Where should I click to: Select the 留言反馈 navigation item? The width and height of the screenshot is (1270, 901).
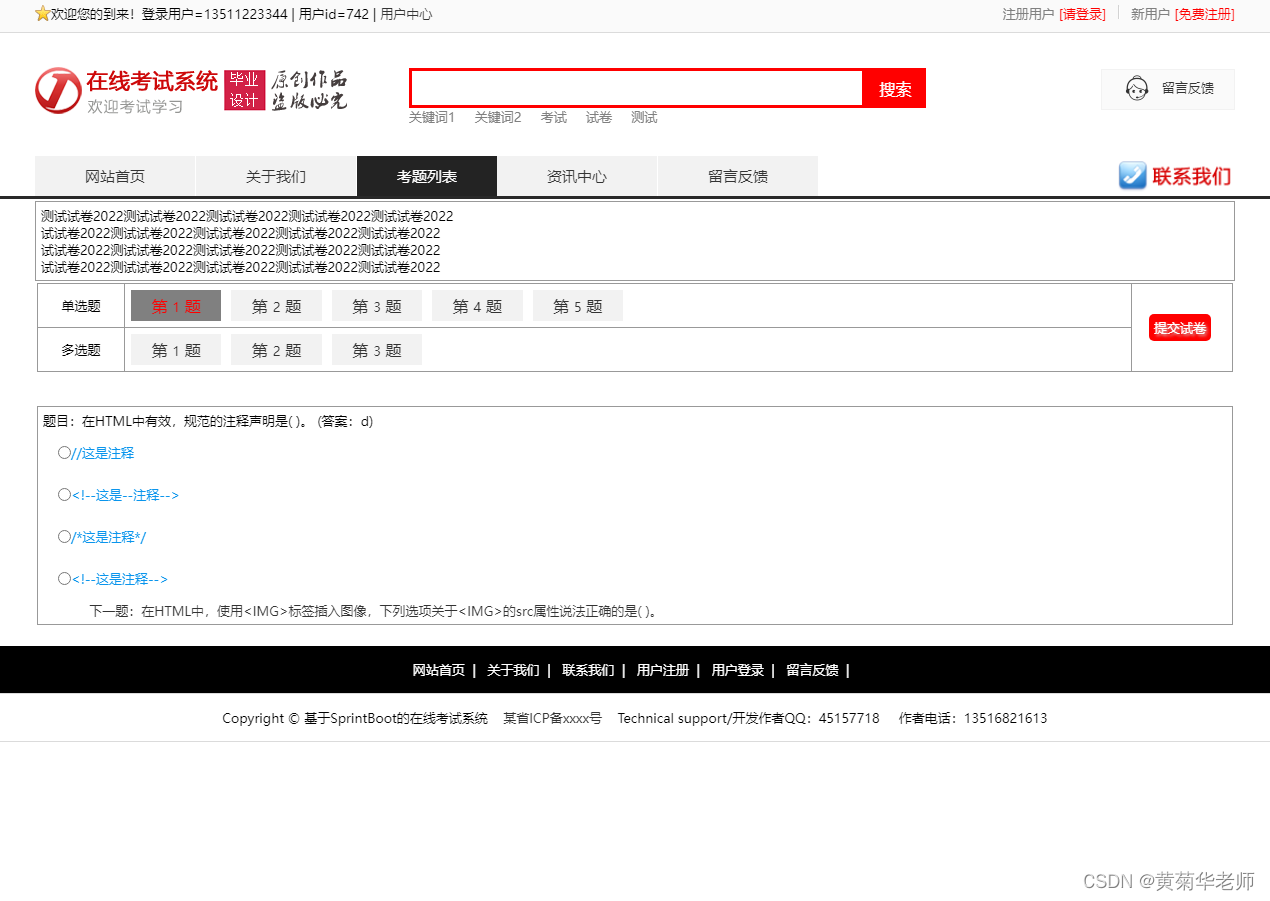click(x=737, y=176)
